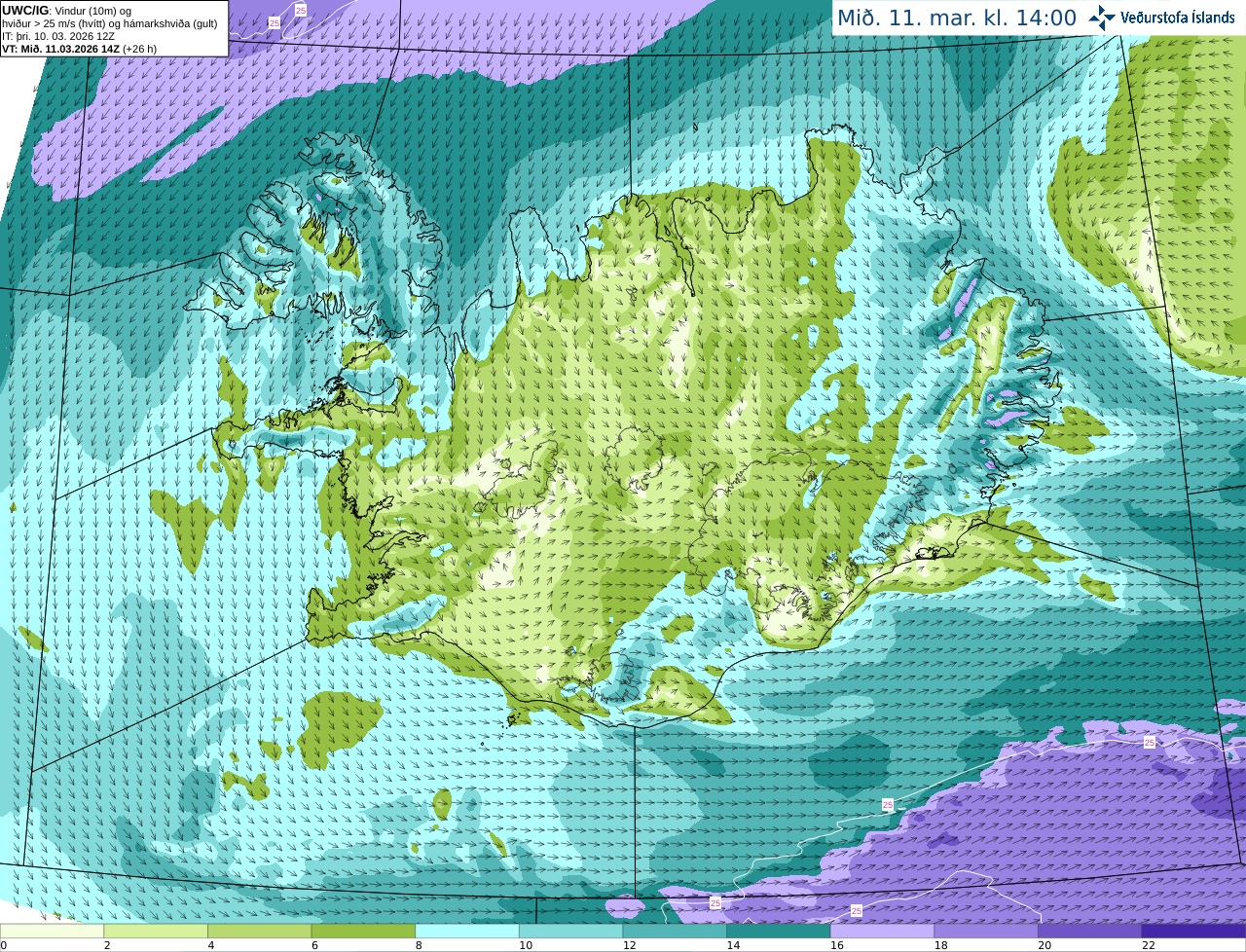Pick the 12–14 m/s teal legend swatch
The width and height of the screenshot is (1246, 952).
(x=675, y=931)
